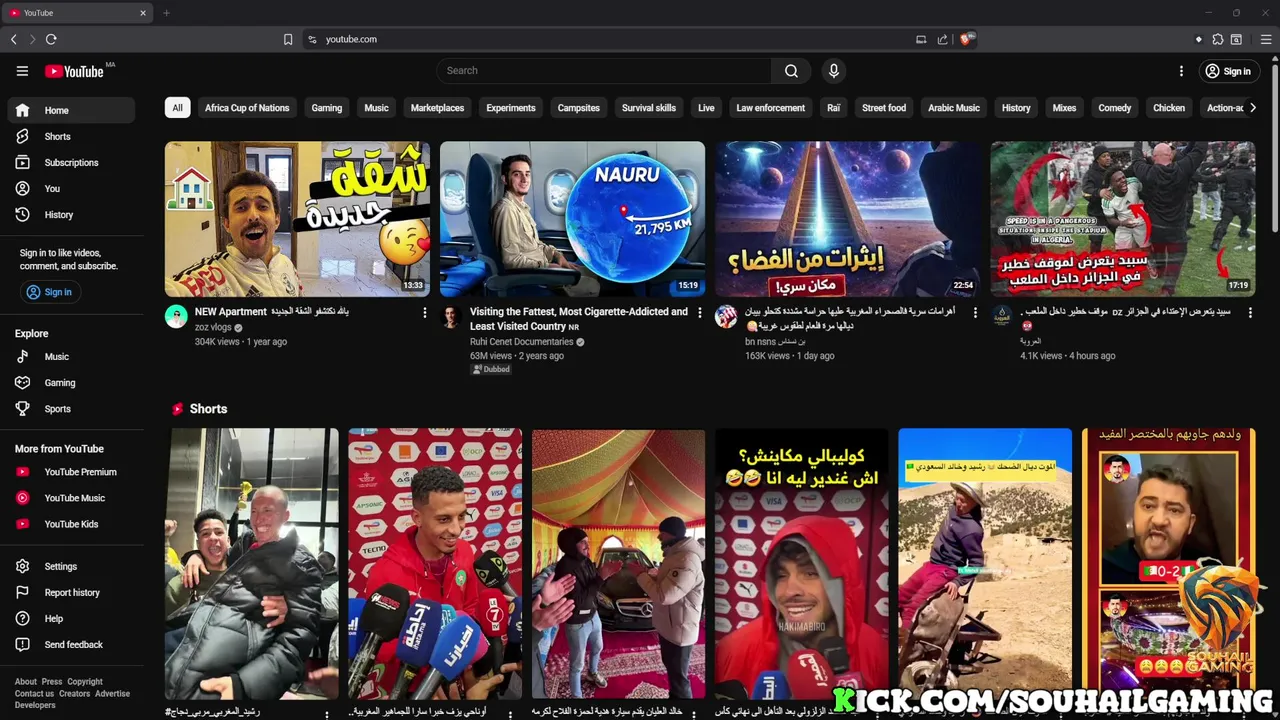Viewport: 1280px width, 720px height.
Task: Open the YouTube hamburger guide menu
Action: tap(22, 71)
